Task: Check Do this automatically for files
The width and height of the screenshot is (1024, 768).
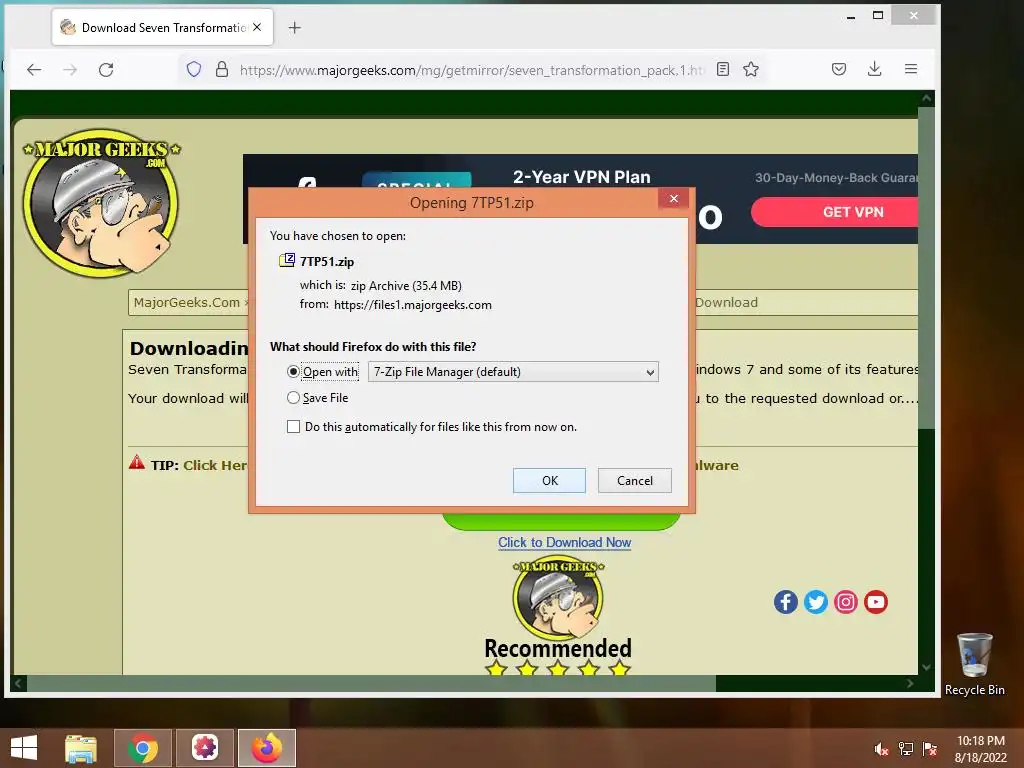Action: tap(293, 426)
